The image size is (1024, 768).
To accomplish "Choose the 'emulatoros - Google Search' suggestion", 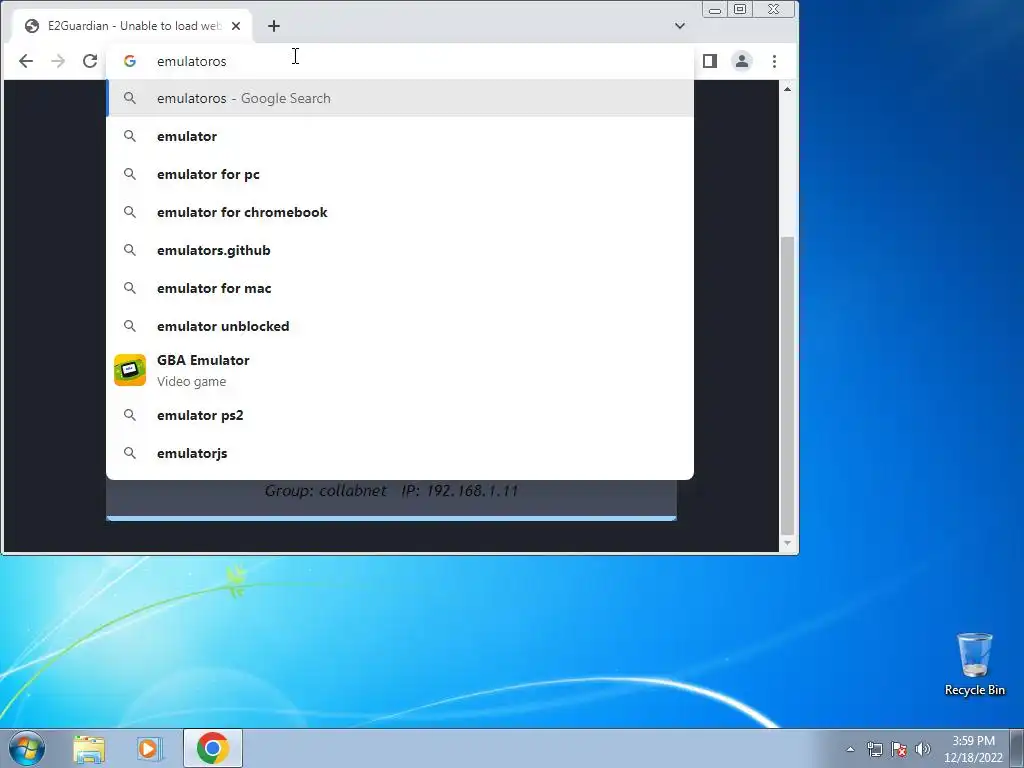I will point(400,98).
